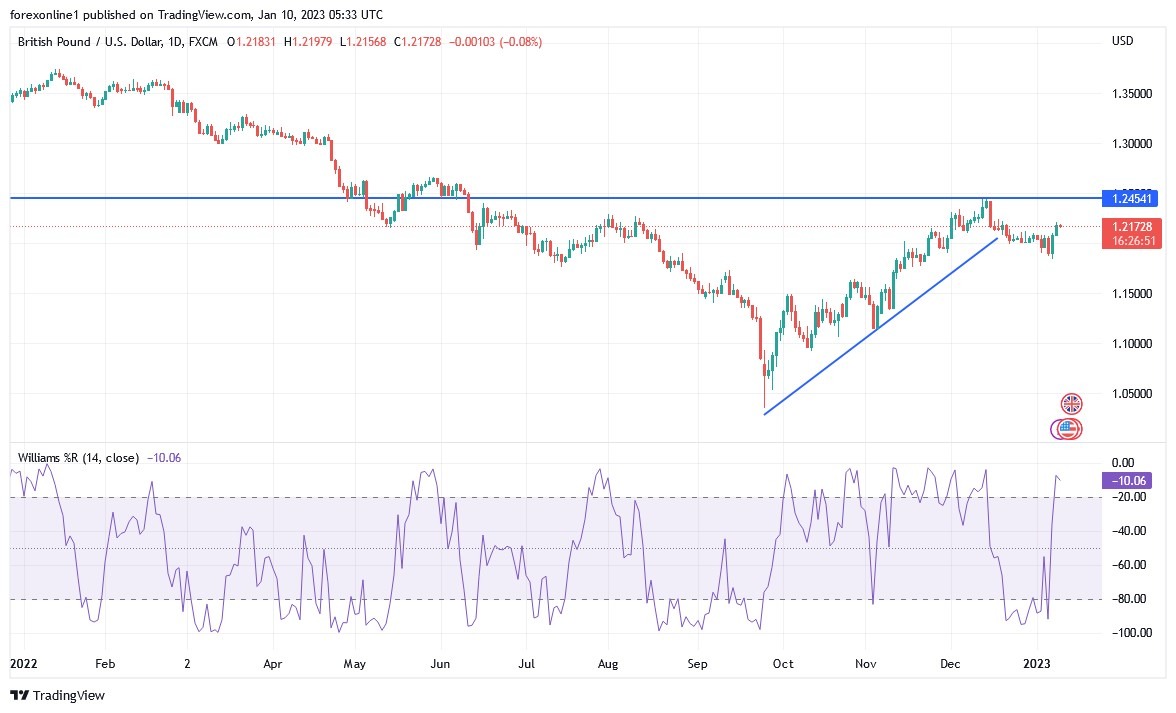
Task: Click the countdown timer 16:26:51
Action: point(1134,241)
